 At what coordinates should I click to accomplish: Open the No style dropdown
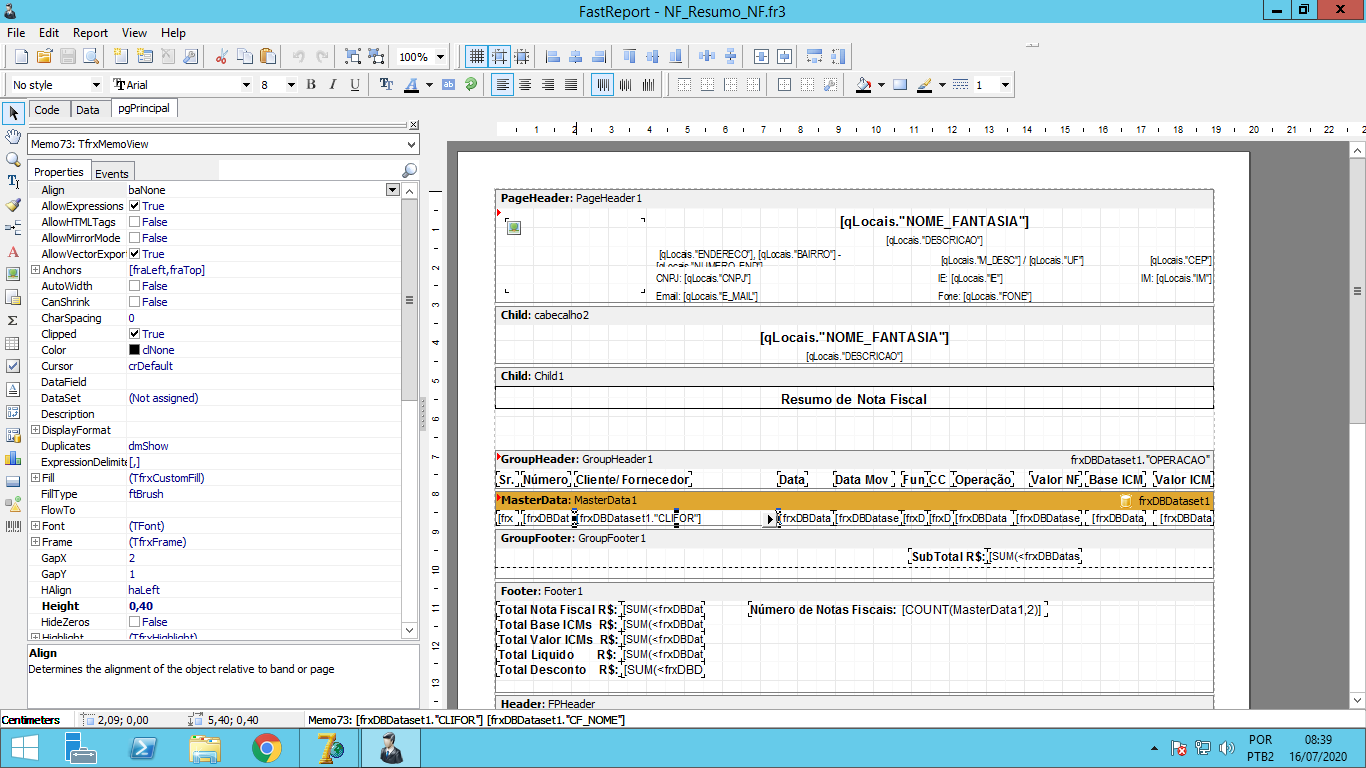tap(96, 85)
